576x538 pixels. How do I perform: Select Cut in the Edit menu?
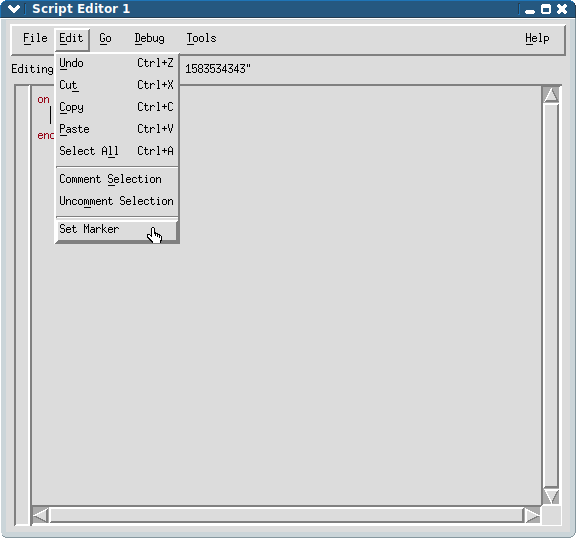click(117, 85)
